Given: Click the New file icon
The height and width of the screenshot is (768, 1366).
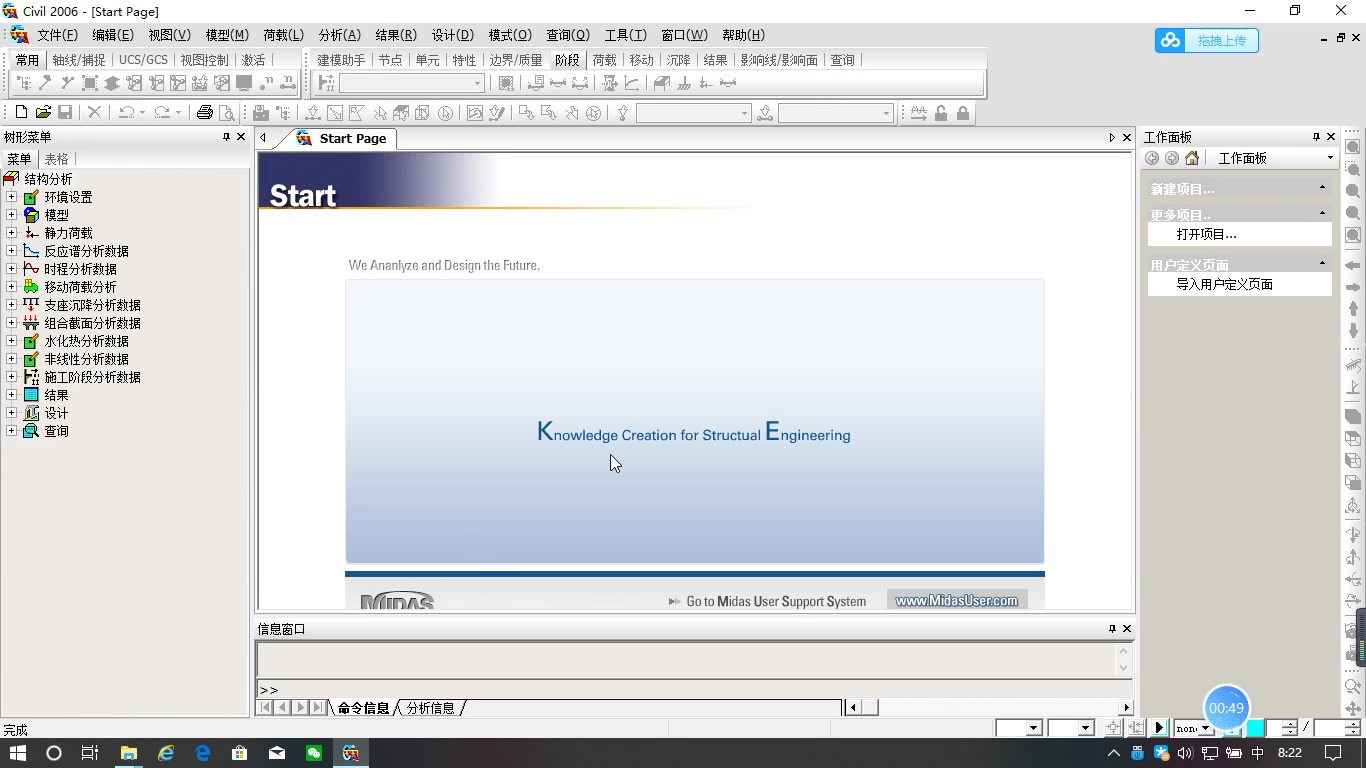Looking at the screenshot, I should pos(21,113).
